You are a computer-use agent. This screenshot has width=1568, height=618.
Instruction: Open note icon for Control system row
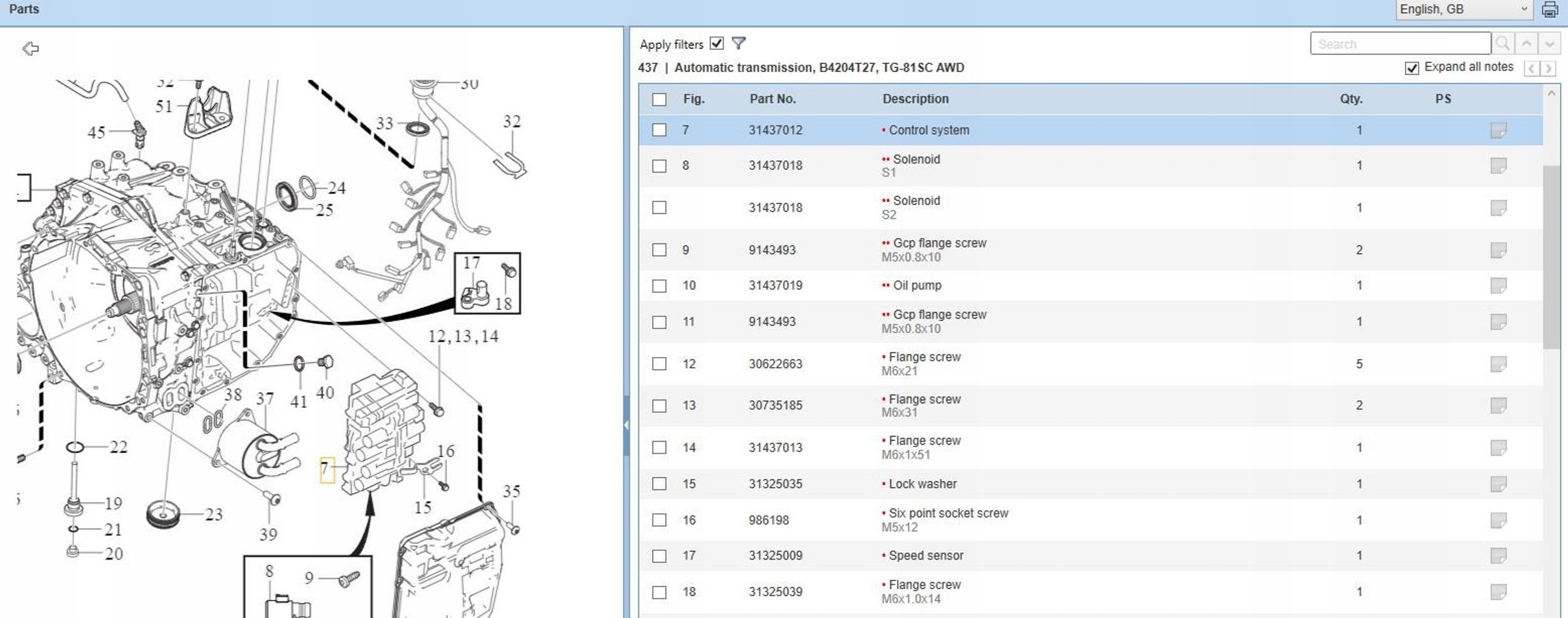(x=1498, y=130)
